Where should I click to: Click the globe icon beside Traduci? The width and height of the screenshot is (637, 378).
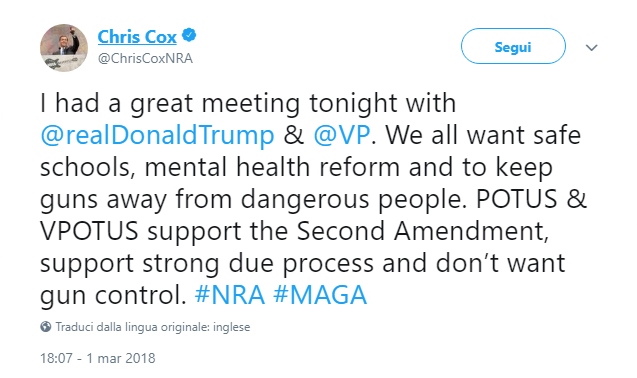click(46, 327)
